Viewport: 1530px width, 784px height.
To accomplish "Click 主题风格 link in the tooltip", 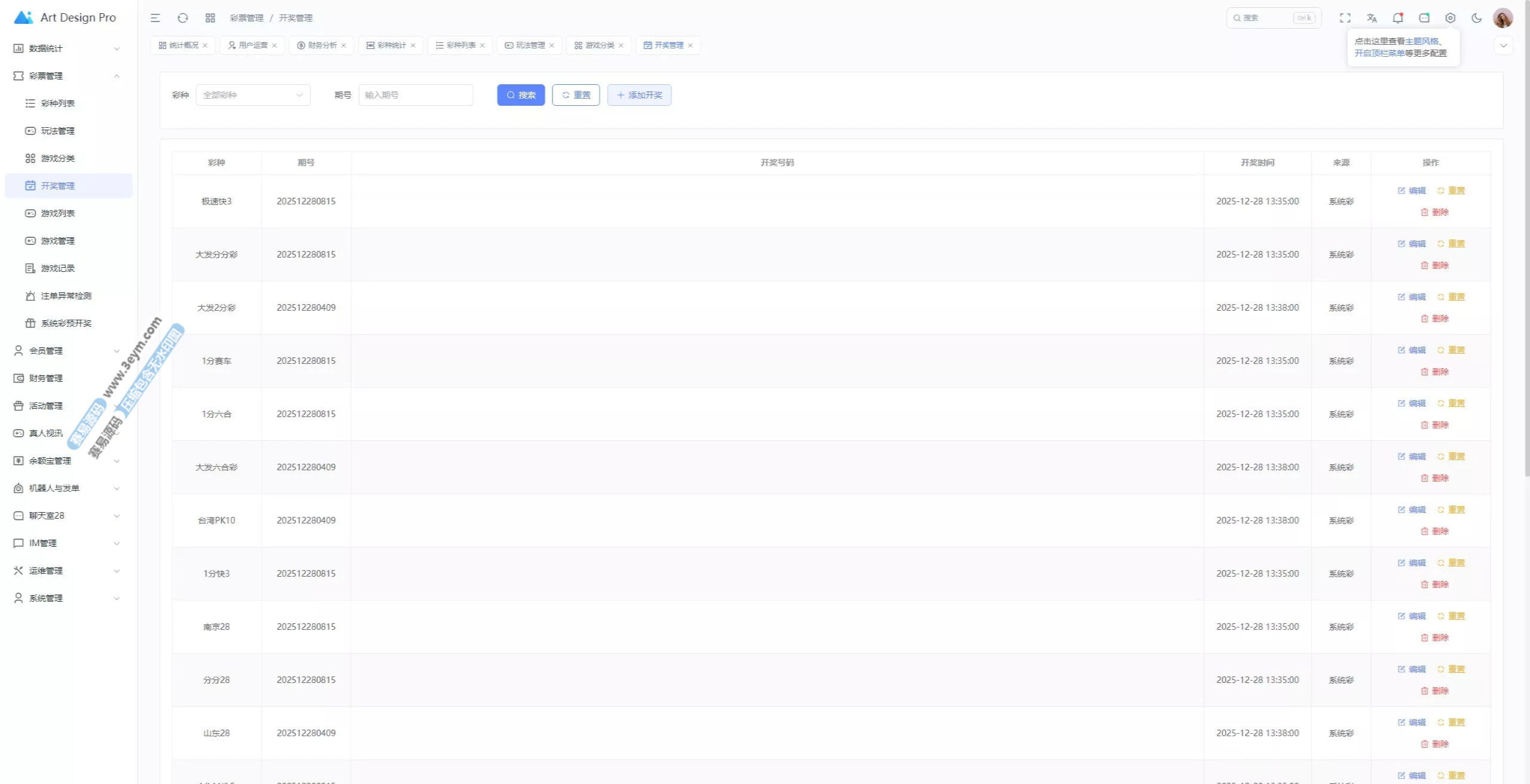I will 1421,41.
